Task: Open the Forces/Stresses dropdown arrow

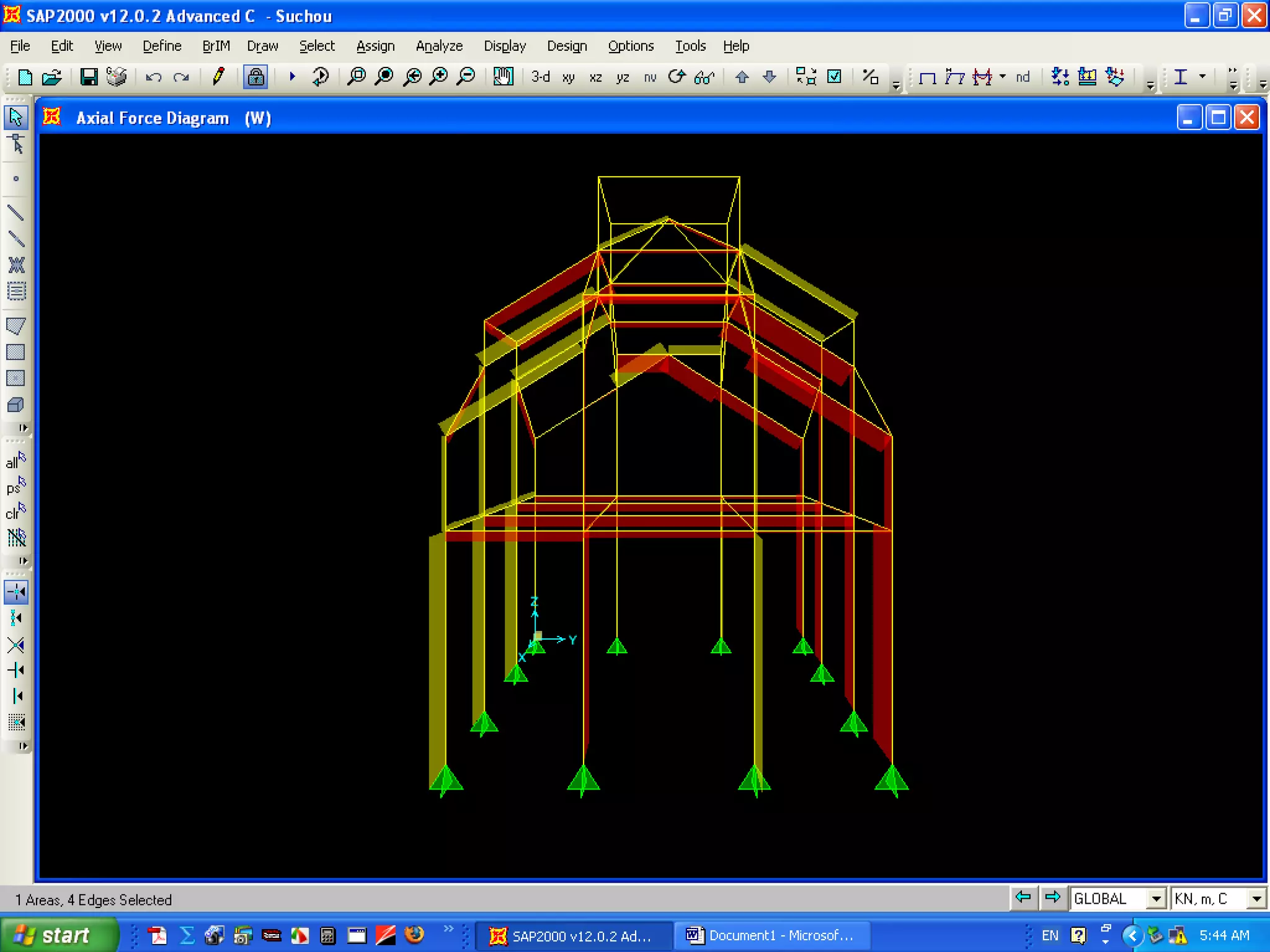Action: pyautogui.click(x=1003, y=77)
